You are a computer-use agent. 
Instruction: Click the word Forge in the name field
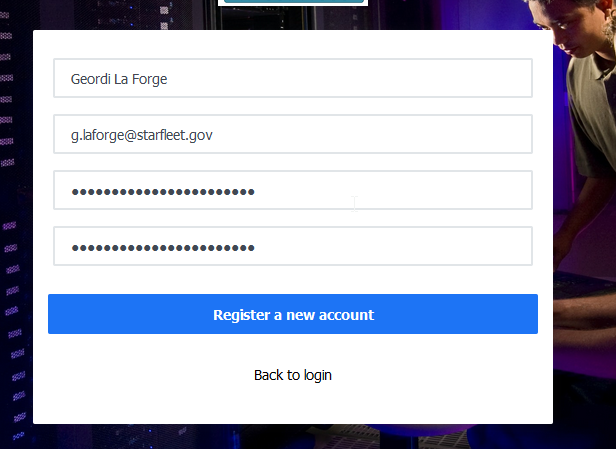pos(149,79)
